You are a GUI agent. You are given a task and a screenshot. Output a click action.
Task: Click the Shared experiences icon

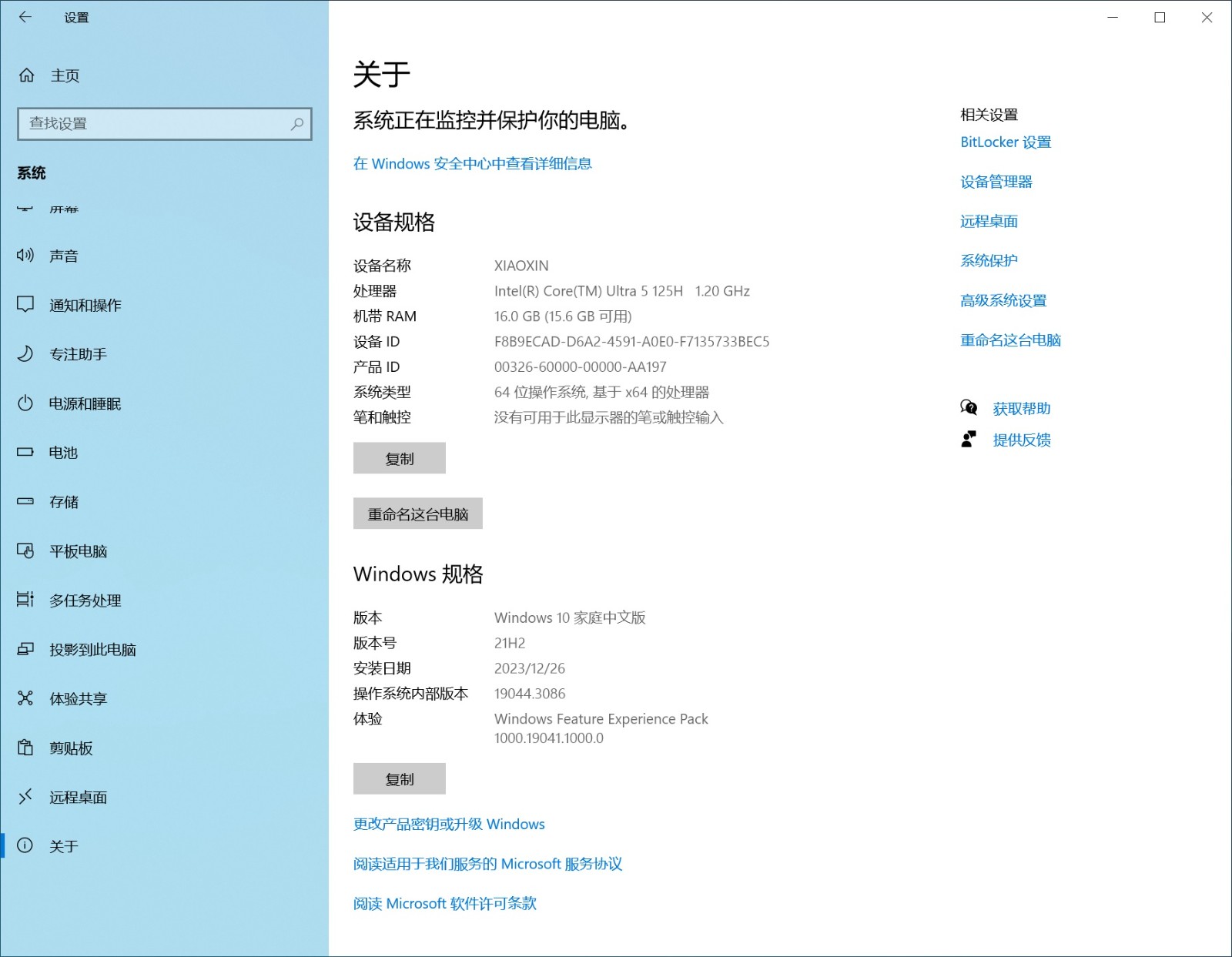(x=25, y=698)
